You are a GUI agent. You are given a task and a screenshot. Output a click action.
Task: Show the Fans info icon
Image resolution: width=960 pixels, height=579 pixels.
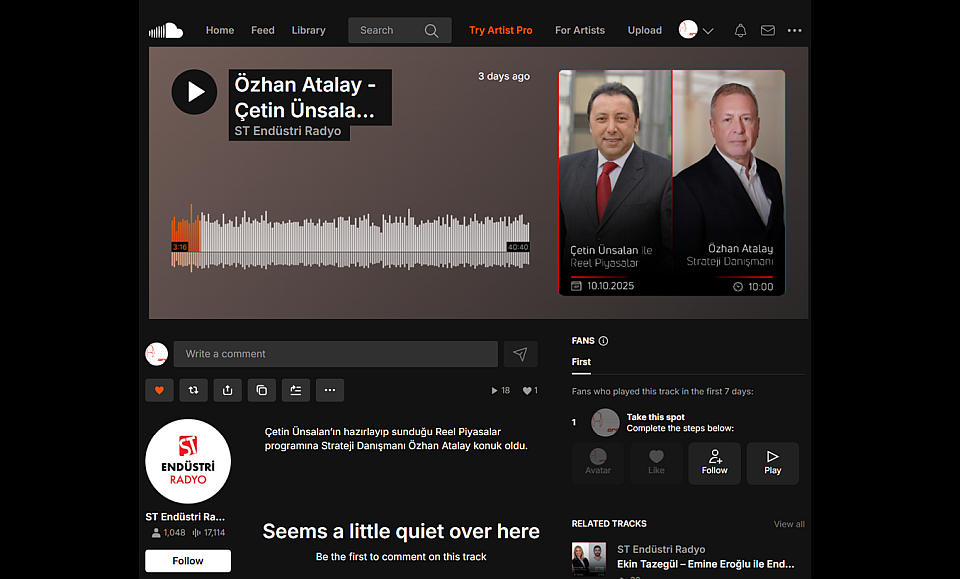tap(603, 341)
